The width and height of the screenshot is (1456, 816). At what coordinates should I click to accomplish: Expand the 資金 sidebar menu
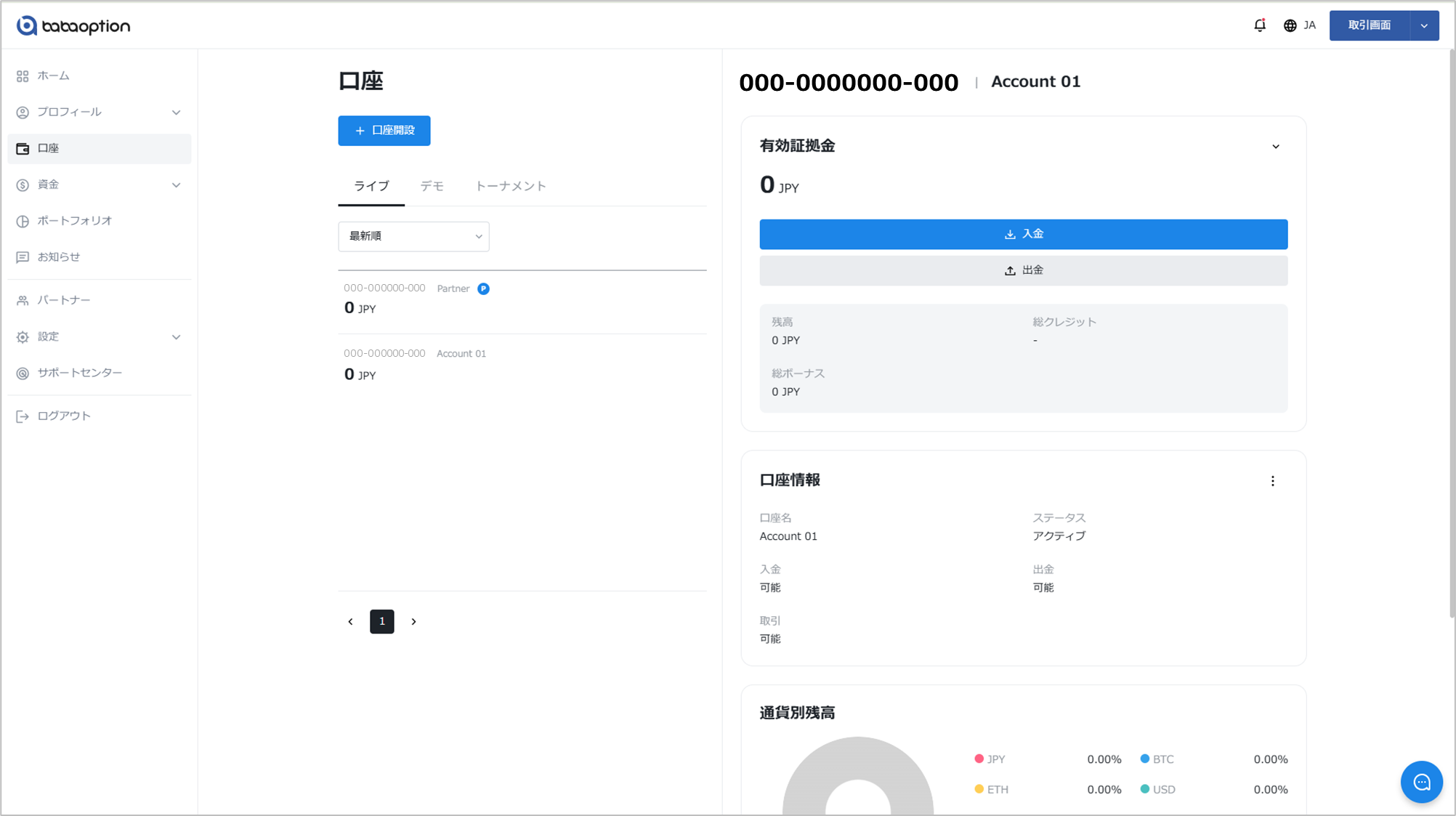tap(176, 185)
